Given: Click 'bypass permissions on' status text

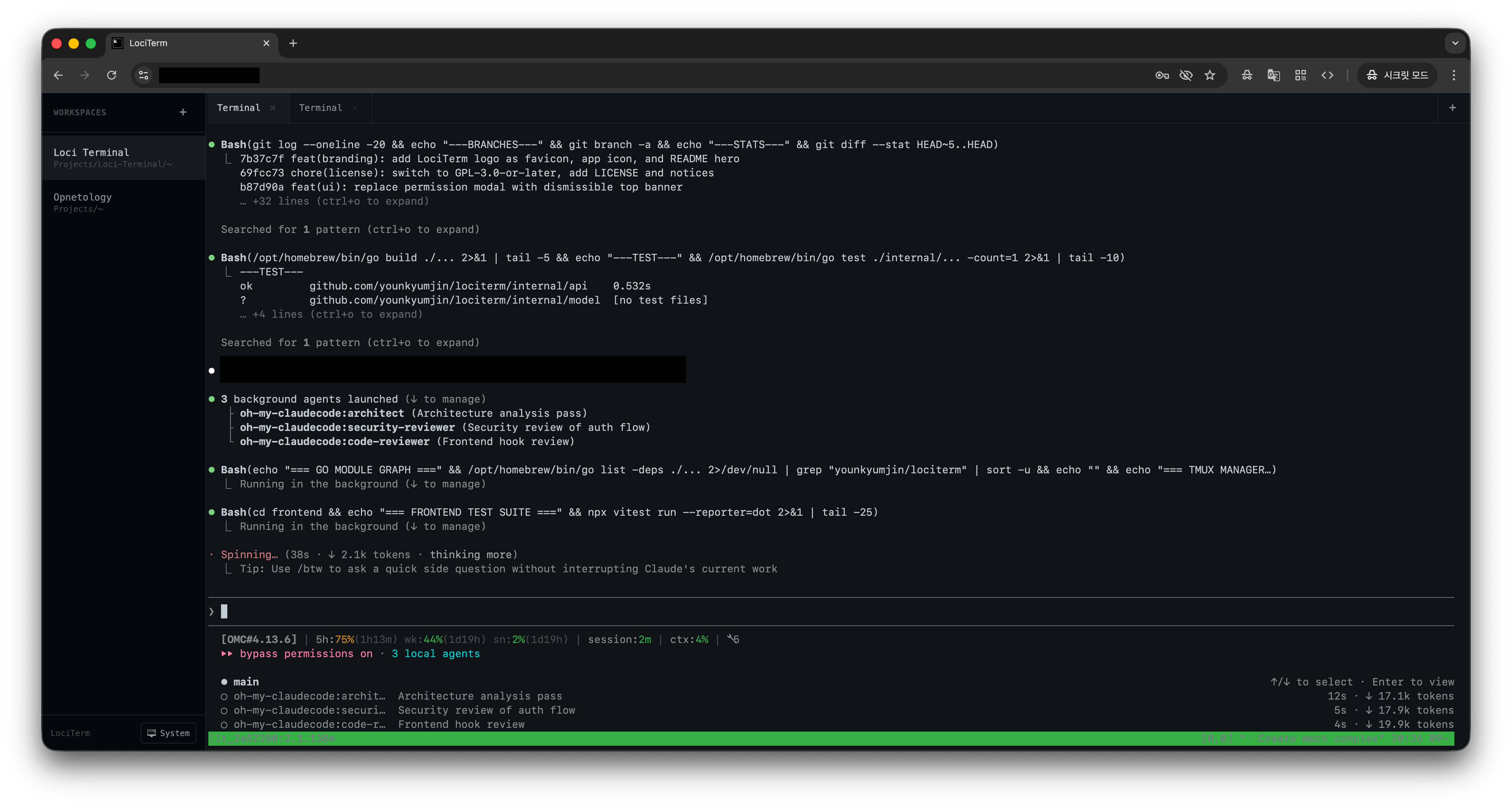Looking at the screenshot, I should pos(306,654).
